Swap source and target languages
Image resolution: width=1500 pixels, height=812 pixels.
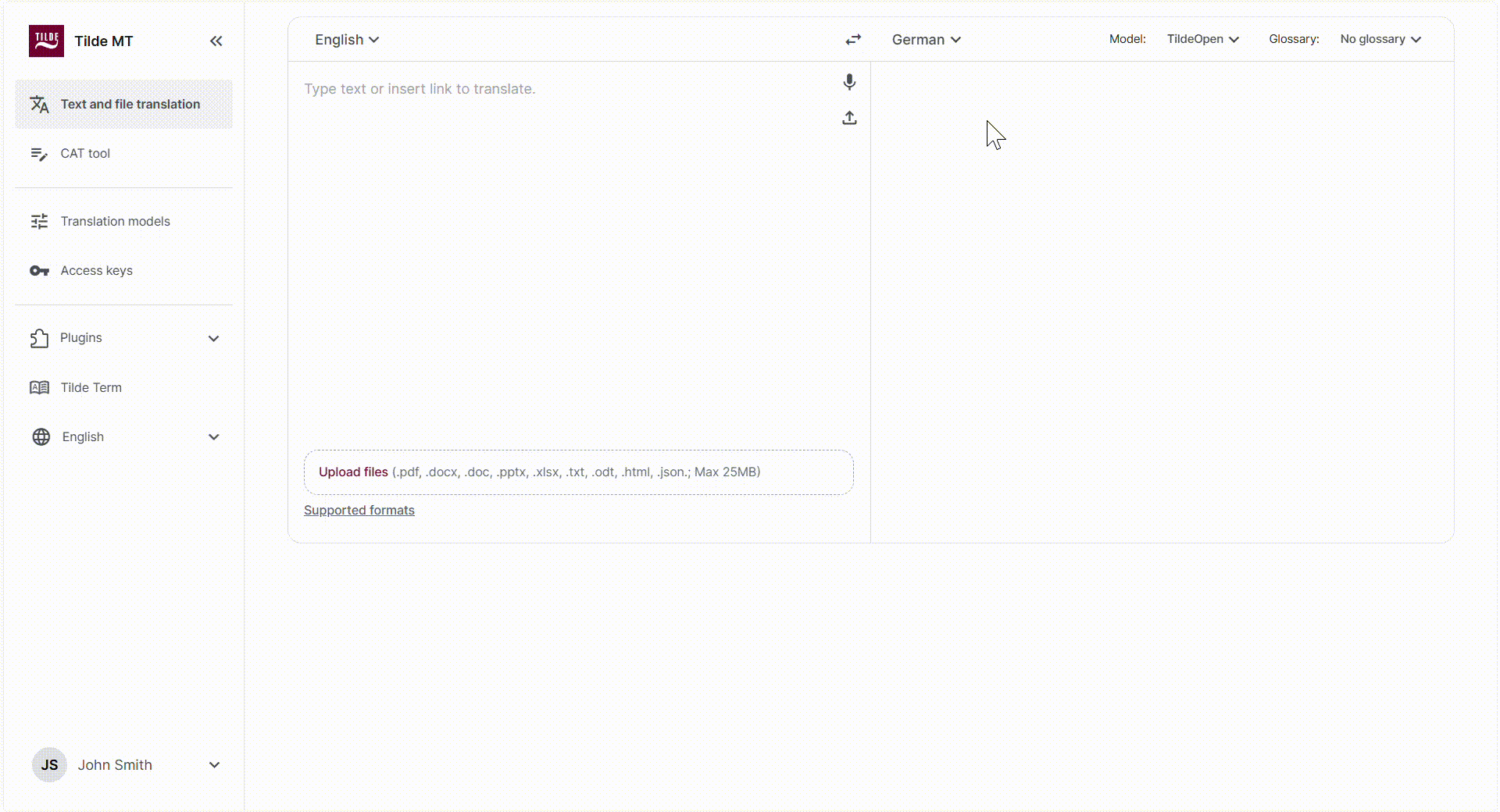853,39
